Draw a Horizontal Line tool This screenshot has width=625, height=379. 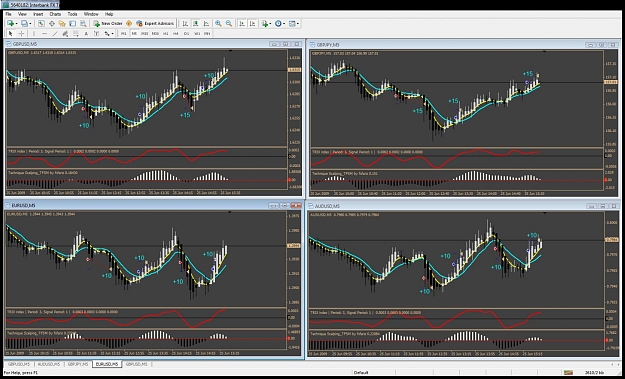pyautogui.click(x=44, y=33)
